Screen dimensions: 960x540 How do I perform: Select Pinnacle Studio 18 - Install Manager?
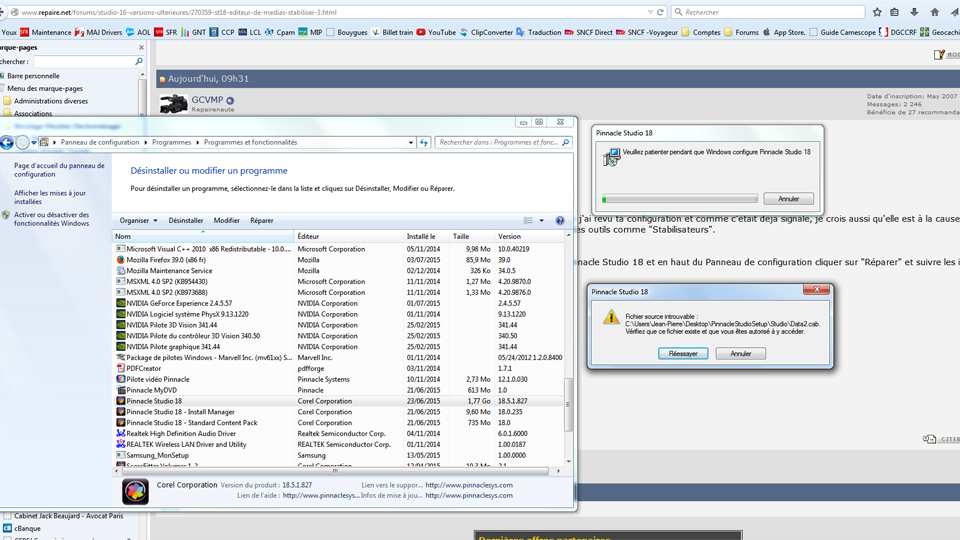coord(339,412)
